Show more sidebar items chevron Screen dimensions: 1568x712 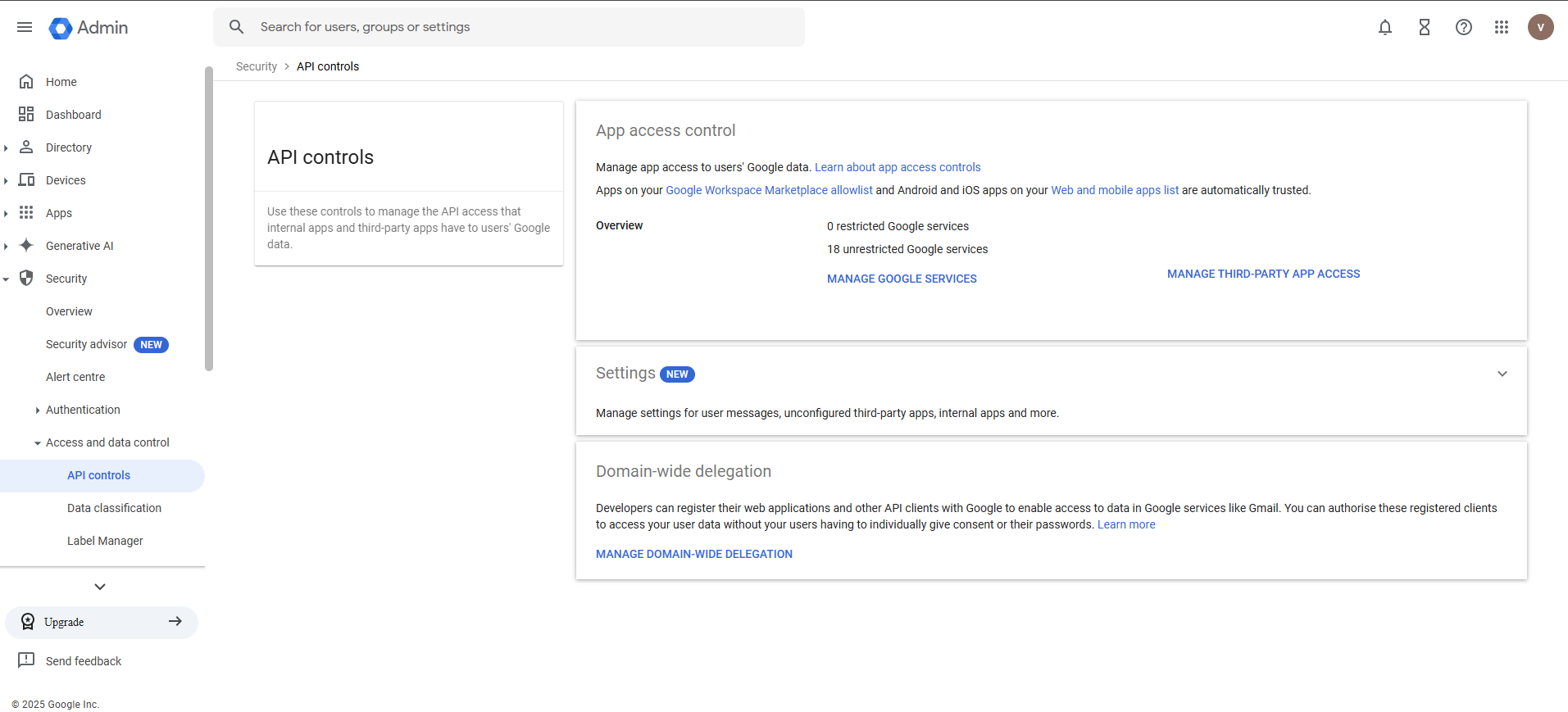100,587
